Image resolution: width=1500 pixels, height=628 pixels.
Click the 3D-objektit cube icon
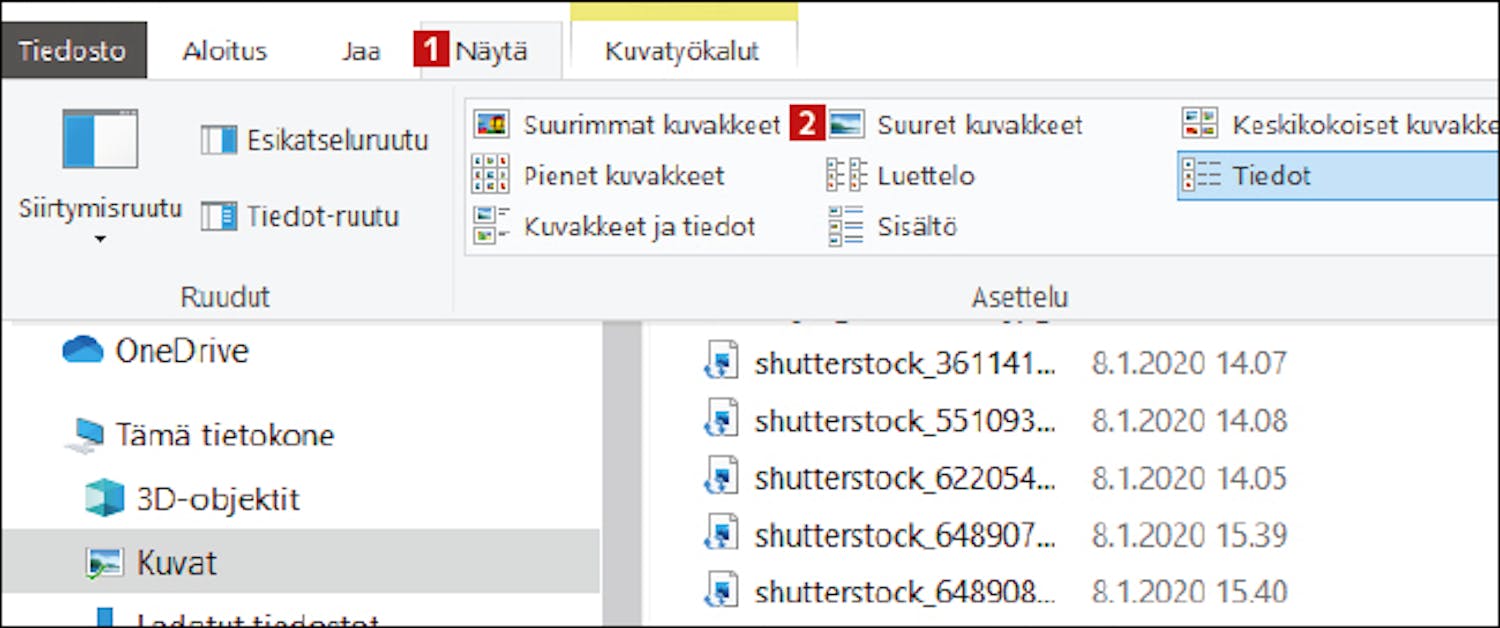[104, 498]
